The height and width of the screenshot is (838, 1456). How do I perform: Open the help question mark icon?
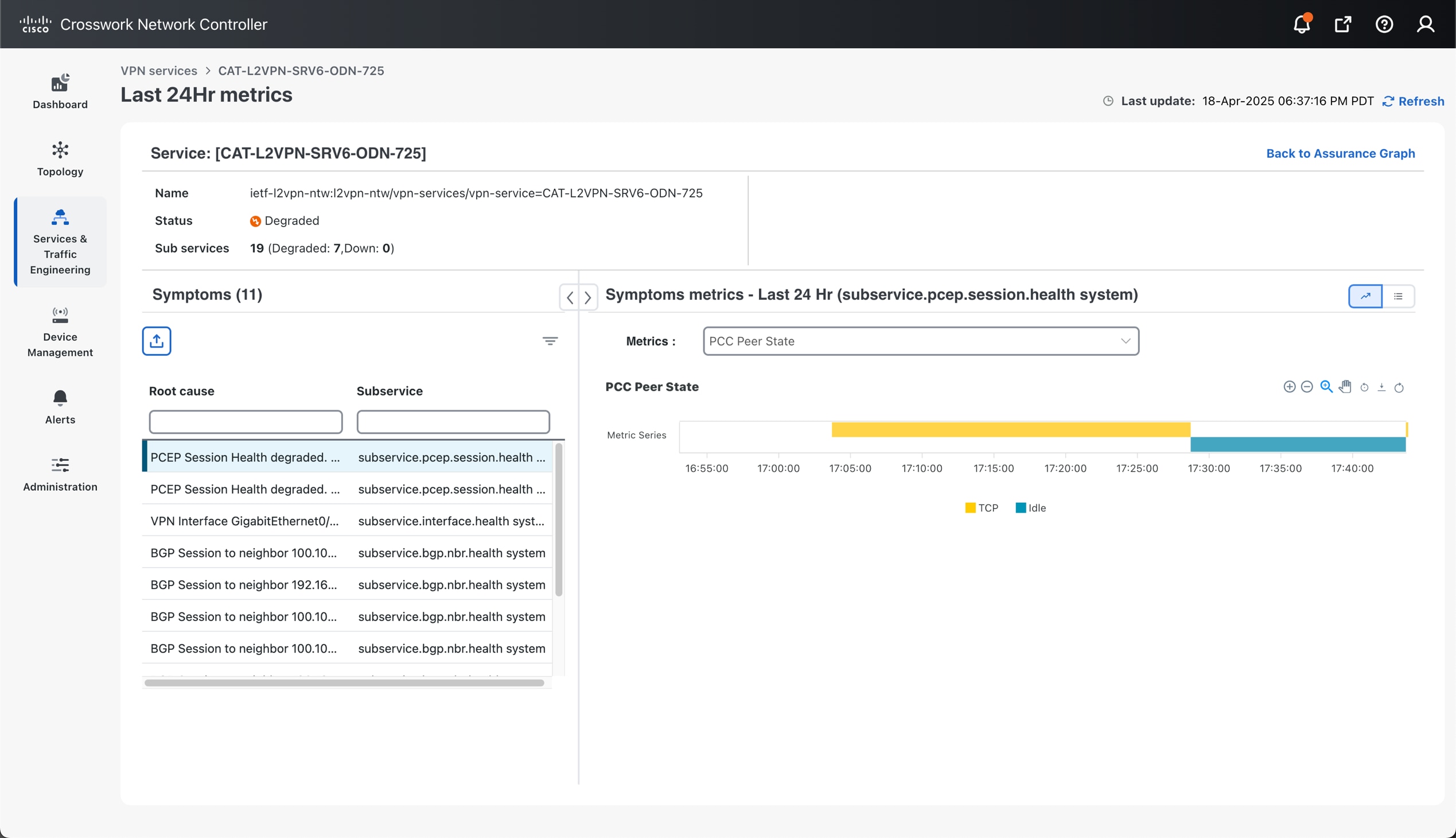(1384, 24)
